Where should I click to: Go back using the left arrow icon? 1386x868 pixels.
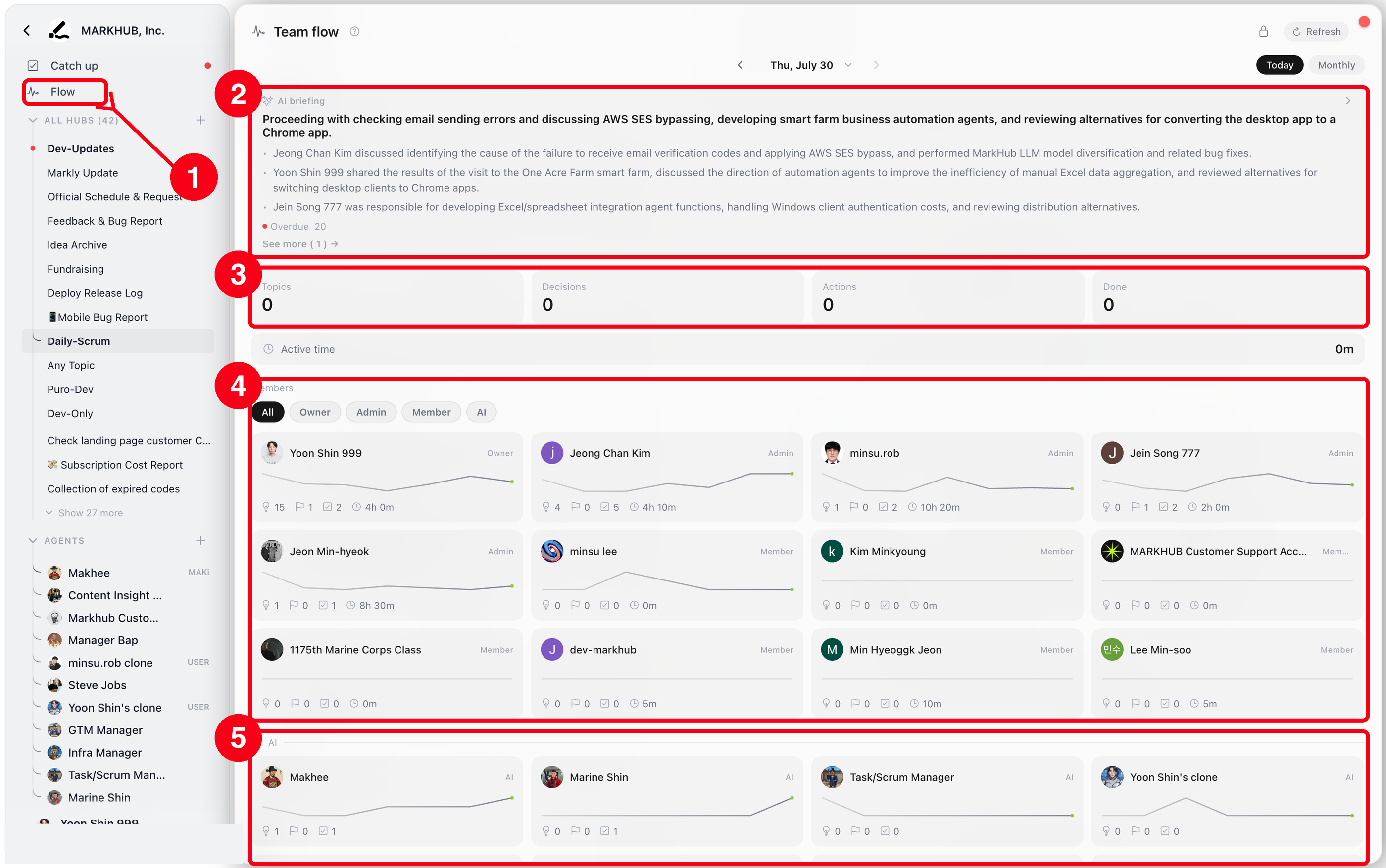tap(27, 30)
